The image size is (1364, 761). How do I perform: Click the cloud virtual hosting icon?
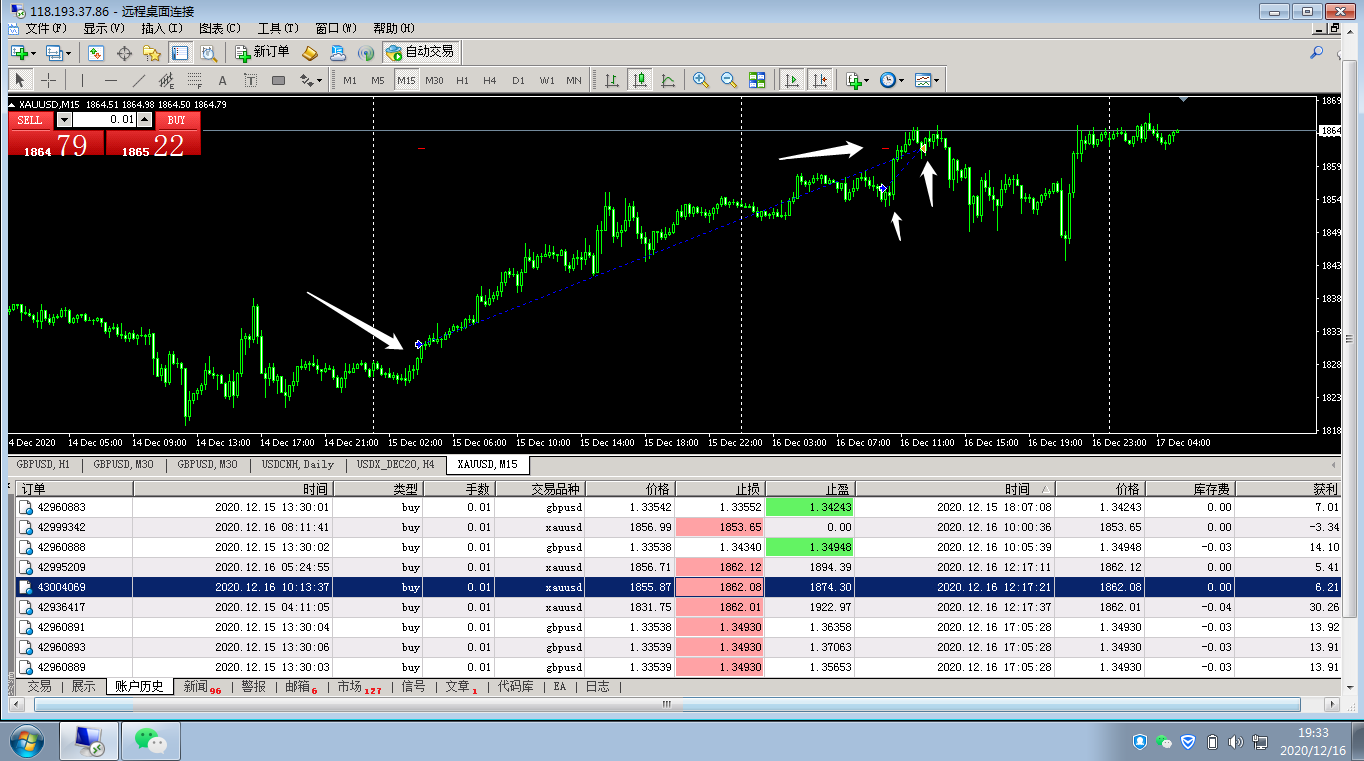(338, 52)
